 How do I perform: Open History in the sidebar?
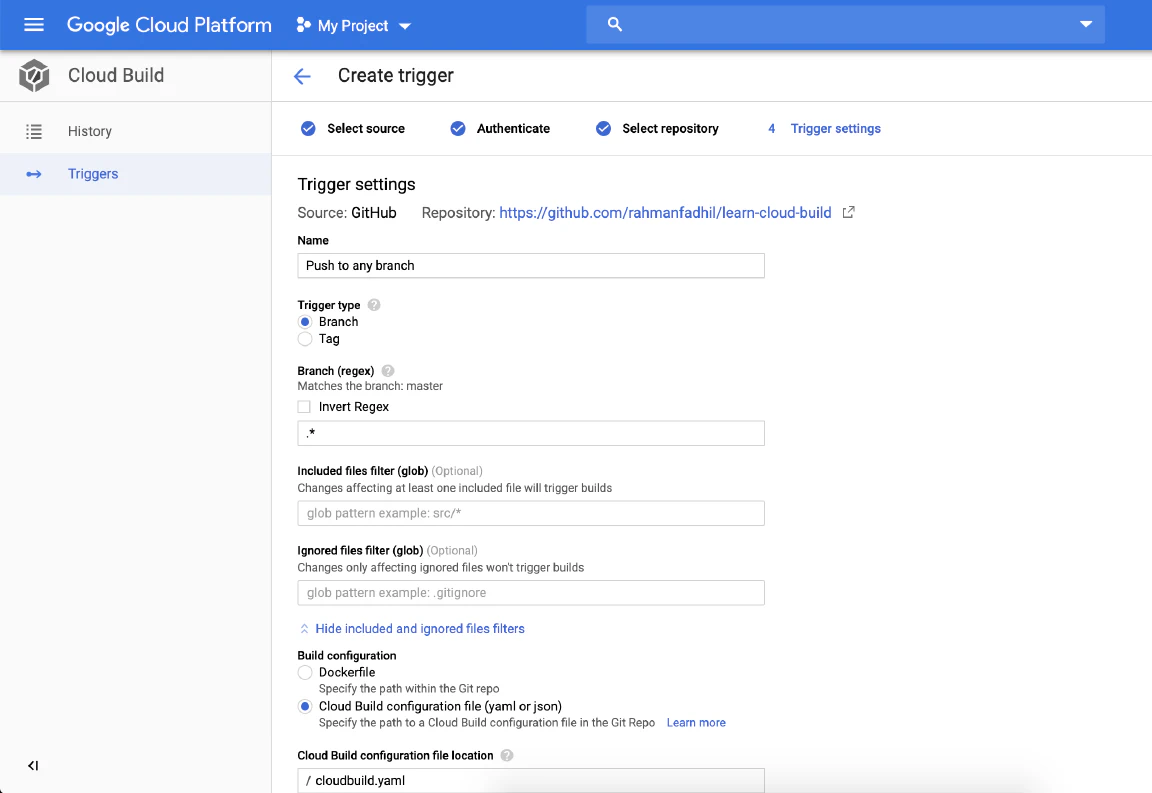tap(135, 132)
